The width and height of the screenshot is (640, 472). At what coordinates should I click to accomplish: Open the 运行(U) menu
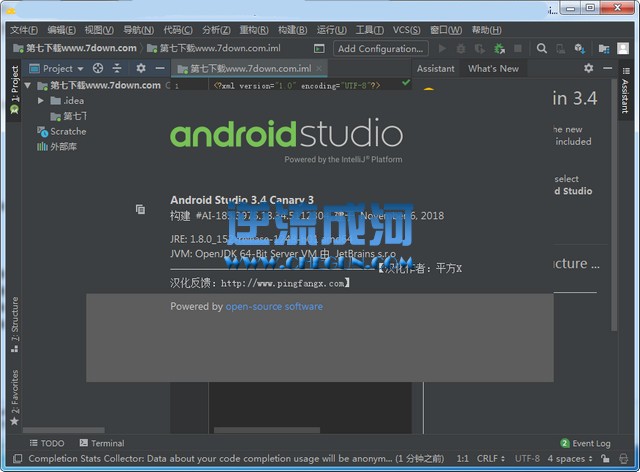(x=332, y=30)
